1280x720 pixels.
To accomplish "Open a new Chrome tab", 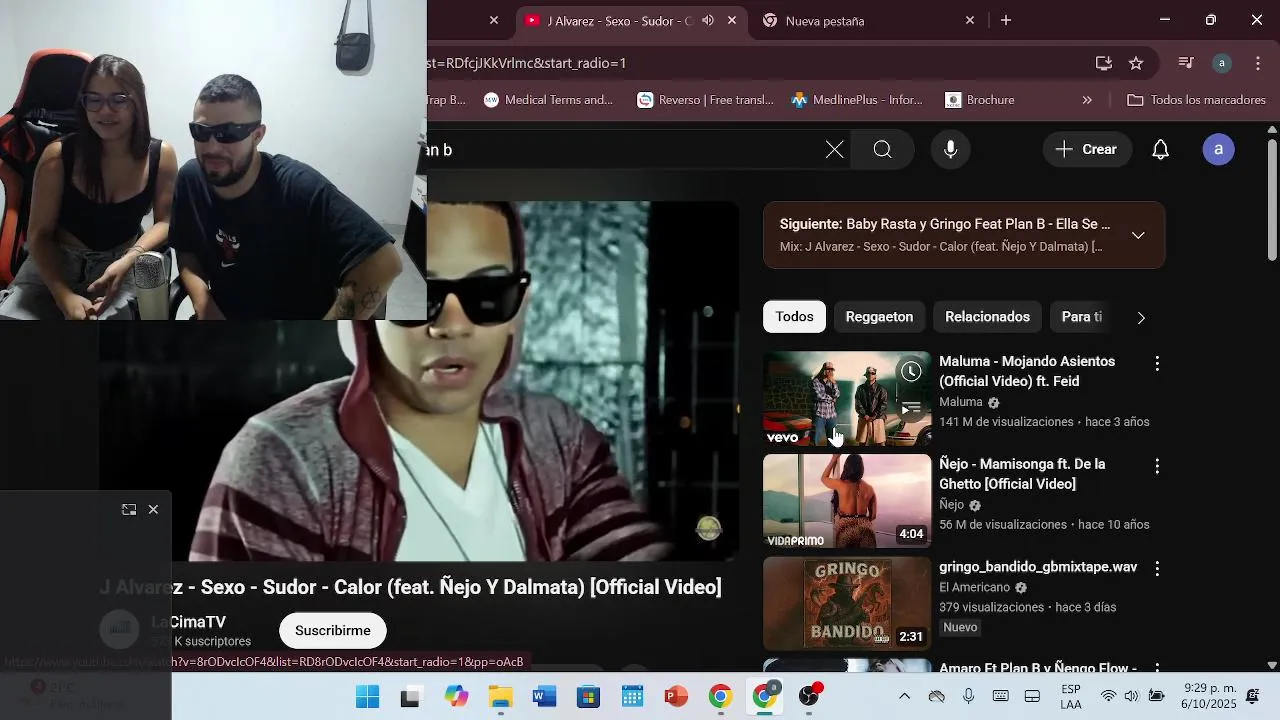I will [1006, 20].
